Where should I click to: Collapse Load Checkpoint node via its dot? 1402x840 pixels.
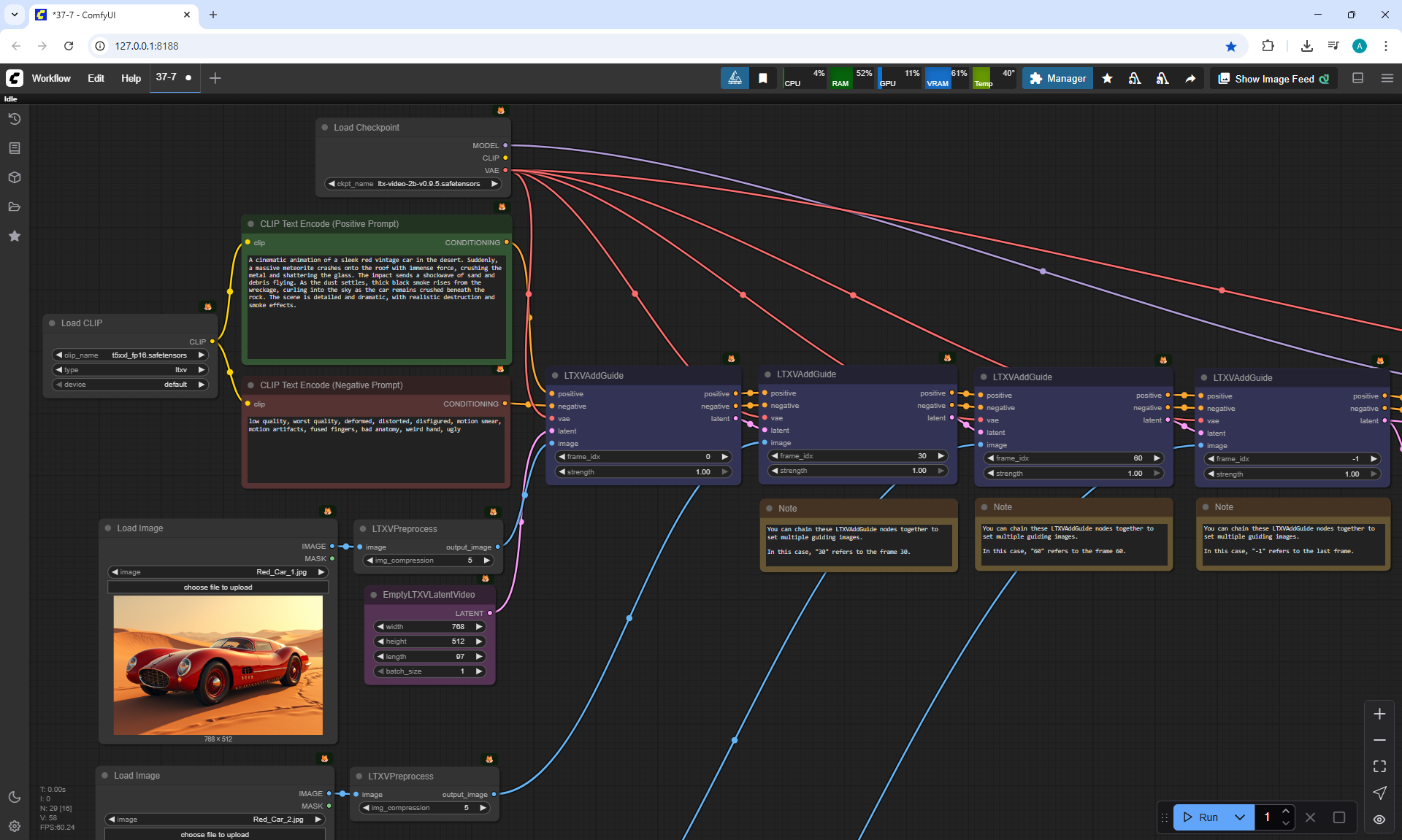pos(325,128)
